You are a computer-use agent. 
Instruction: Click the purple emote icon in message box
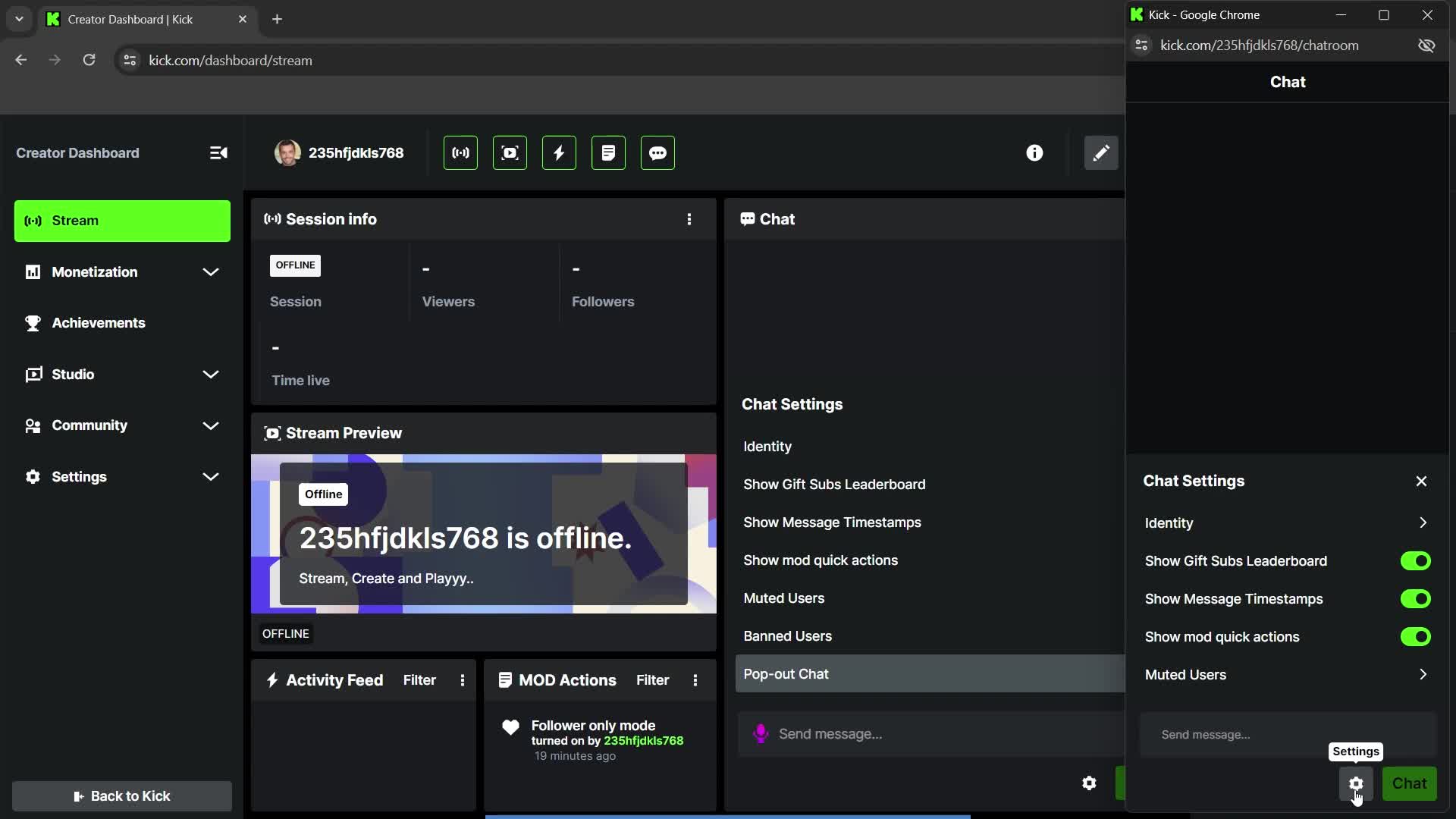760,733
